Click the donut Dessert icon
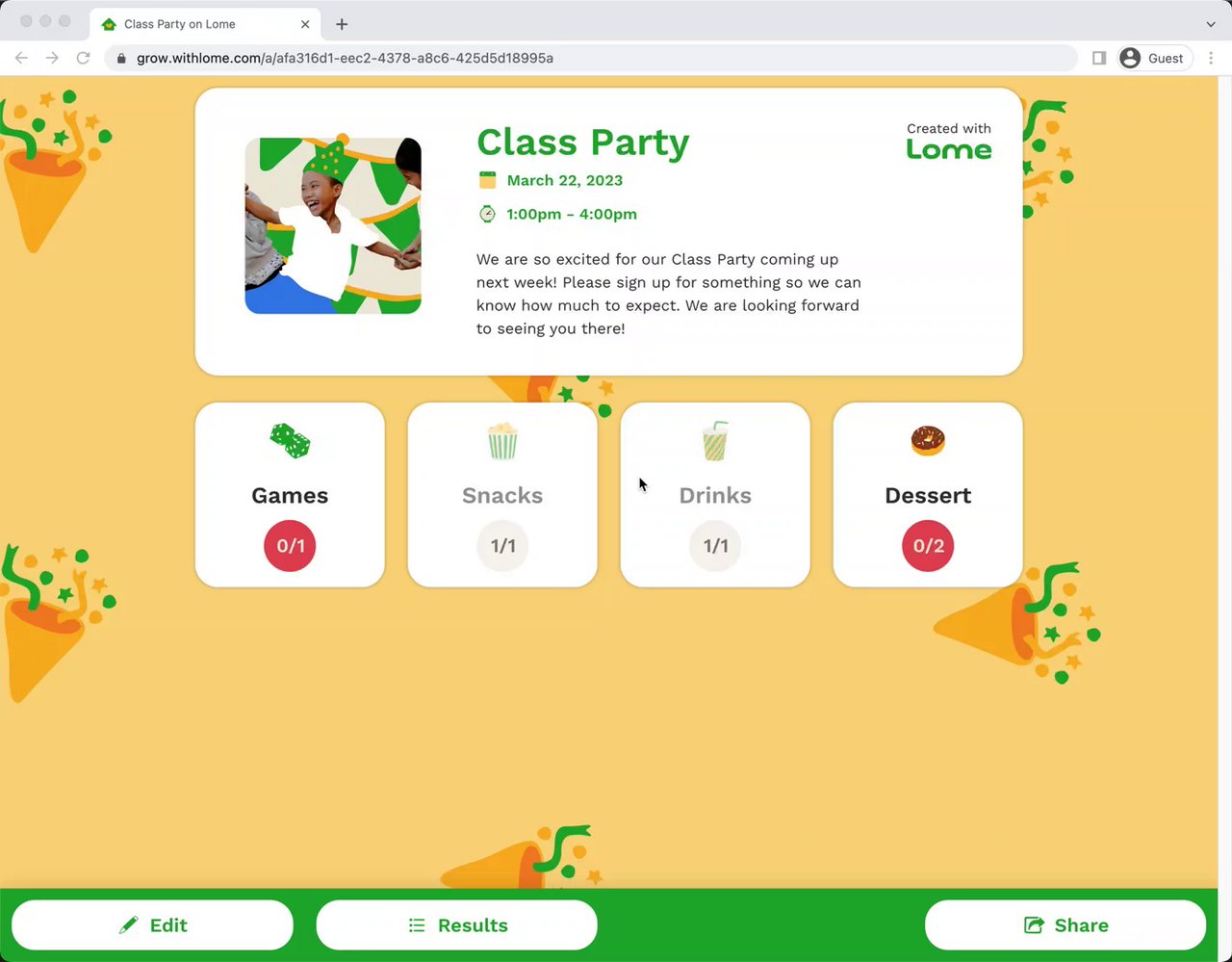 [x=928, y=441]
